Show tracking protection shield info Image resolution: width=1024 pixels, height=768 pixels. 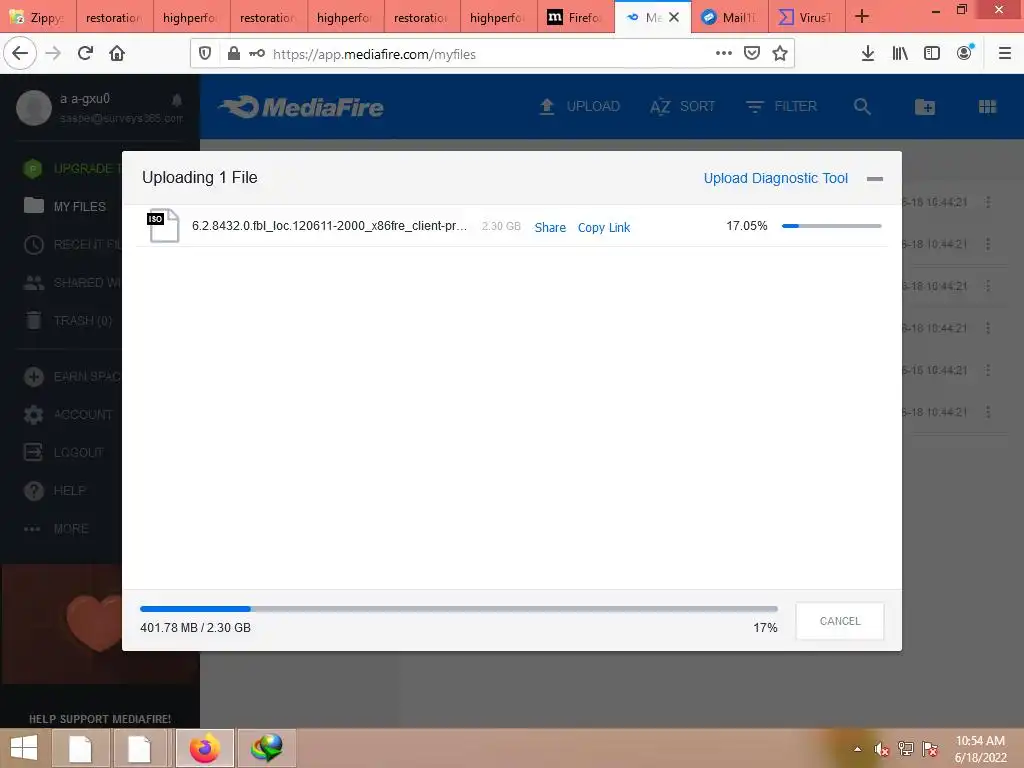click(x=205, y=54)
